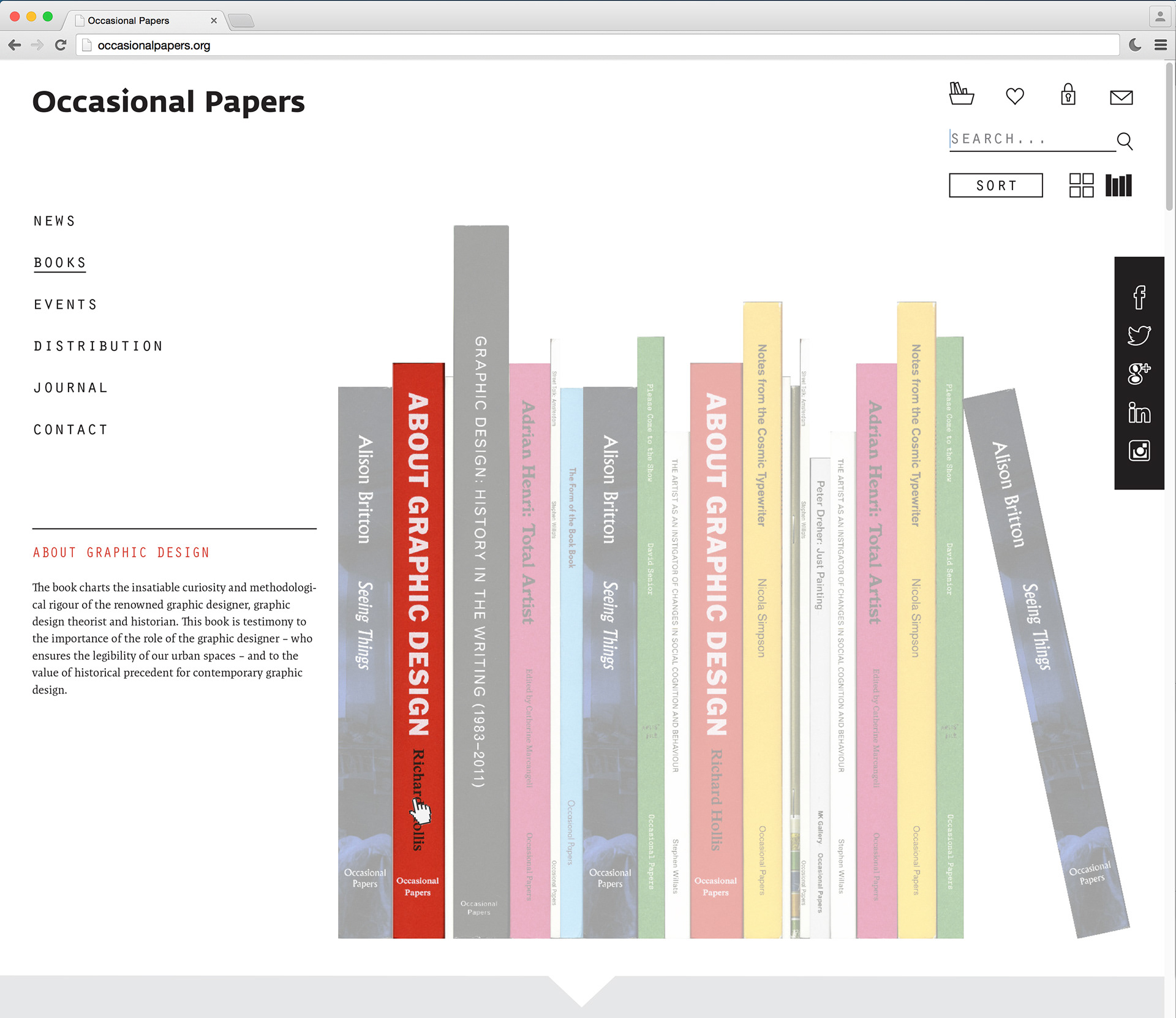
Task: Open the Twitter bird icon
Action: (1139, 335)
